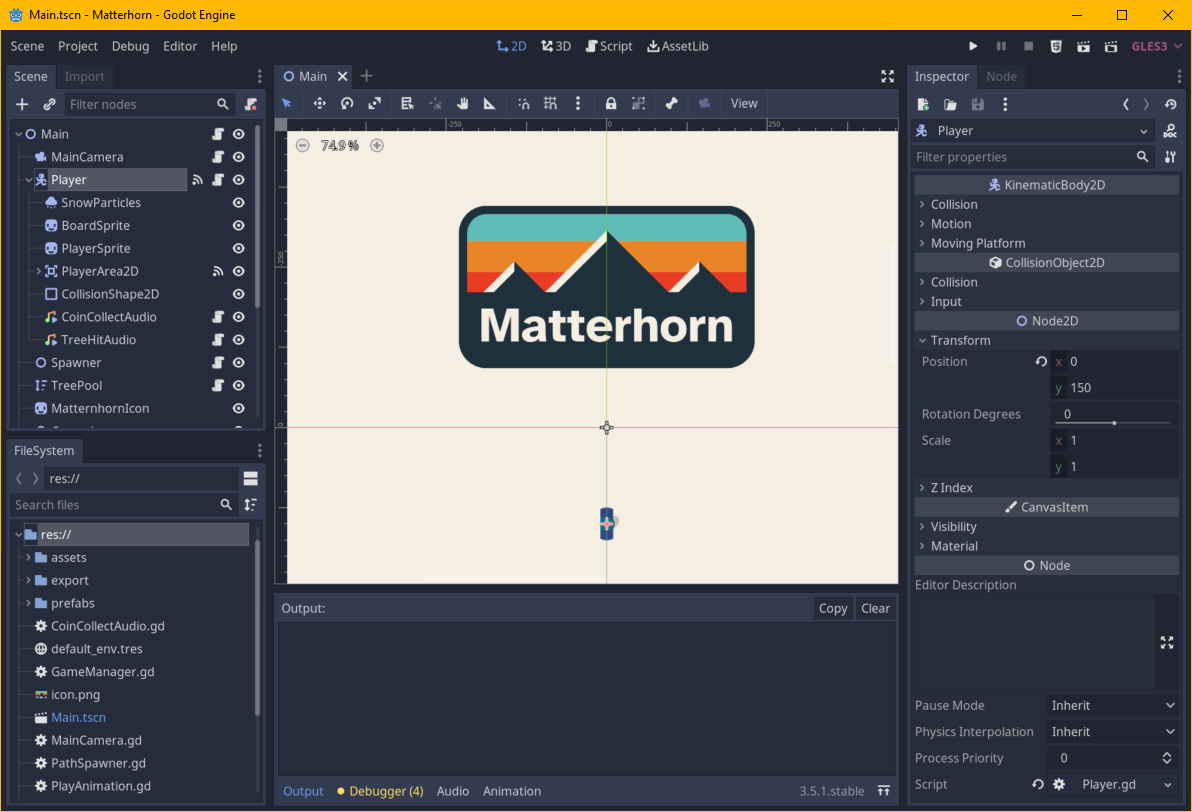Image resolution: width=1192 pixels, height=812 pixels.
Task: Click the Clear output button
Action: coord(875,608)
